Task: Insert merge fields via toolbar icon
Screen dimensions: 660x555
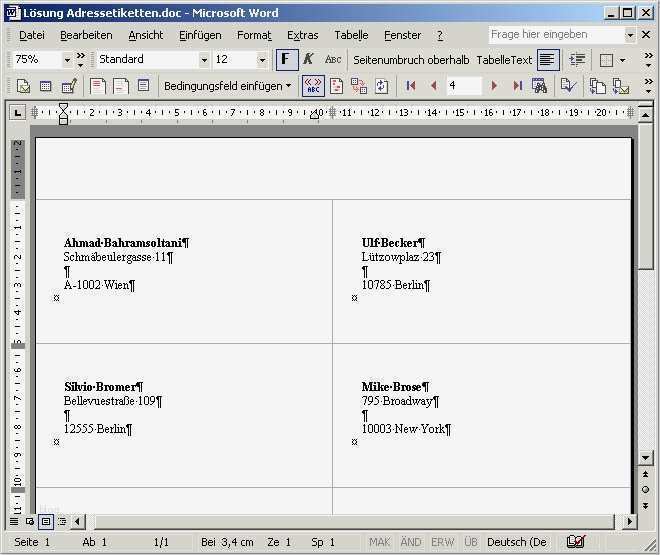Action: pos(143,86)
